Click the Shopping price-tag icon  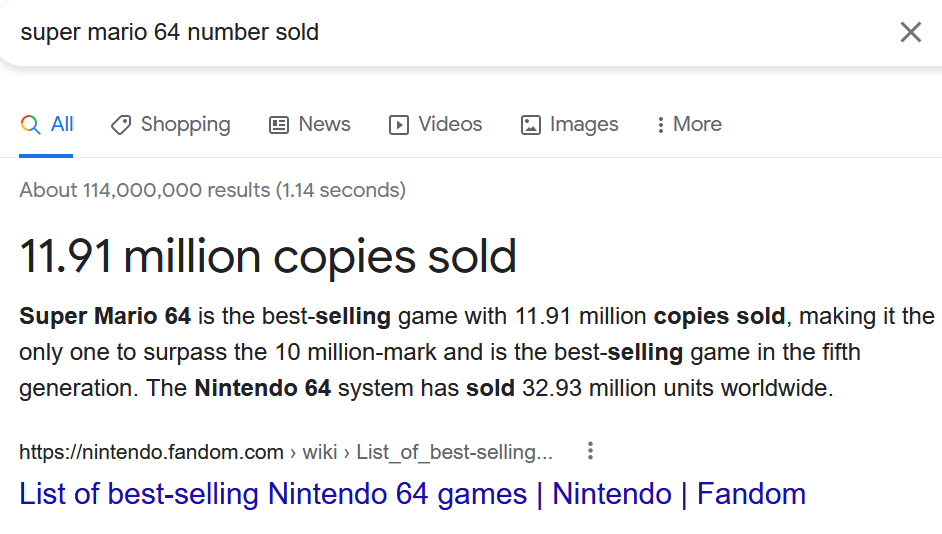pos(121,124)
